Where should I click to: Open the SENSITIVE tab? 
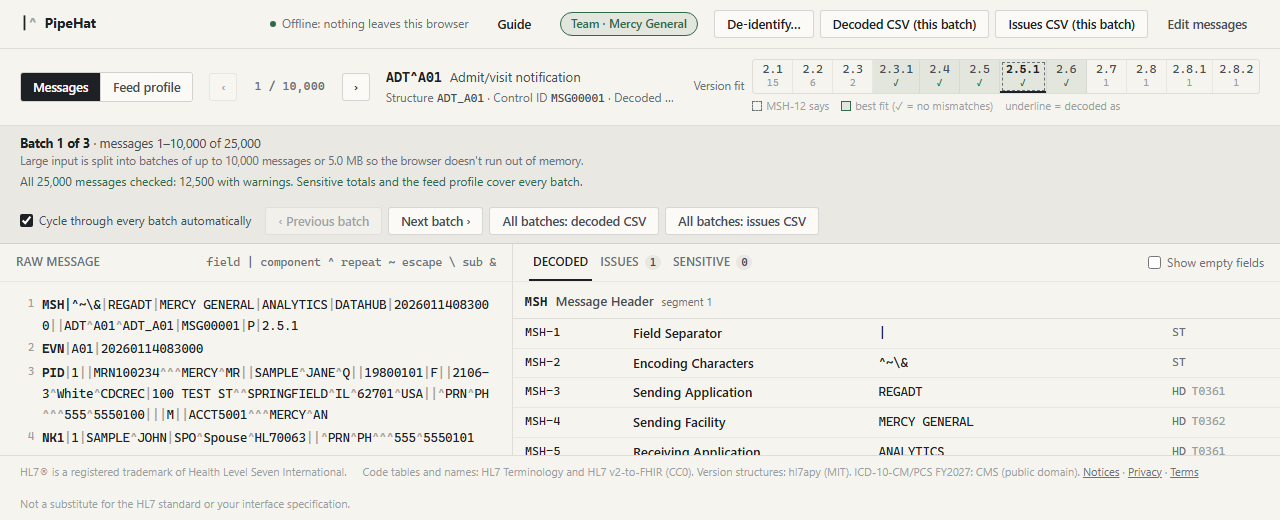click(712, 262)
